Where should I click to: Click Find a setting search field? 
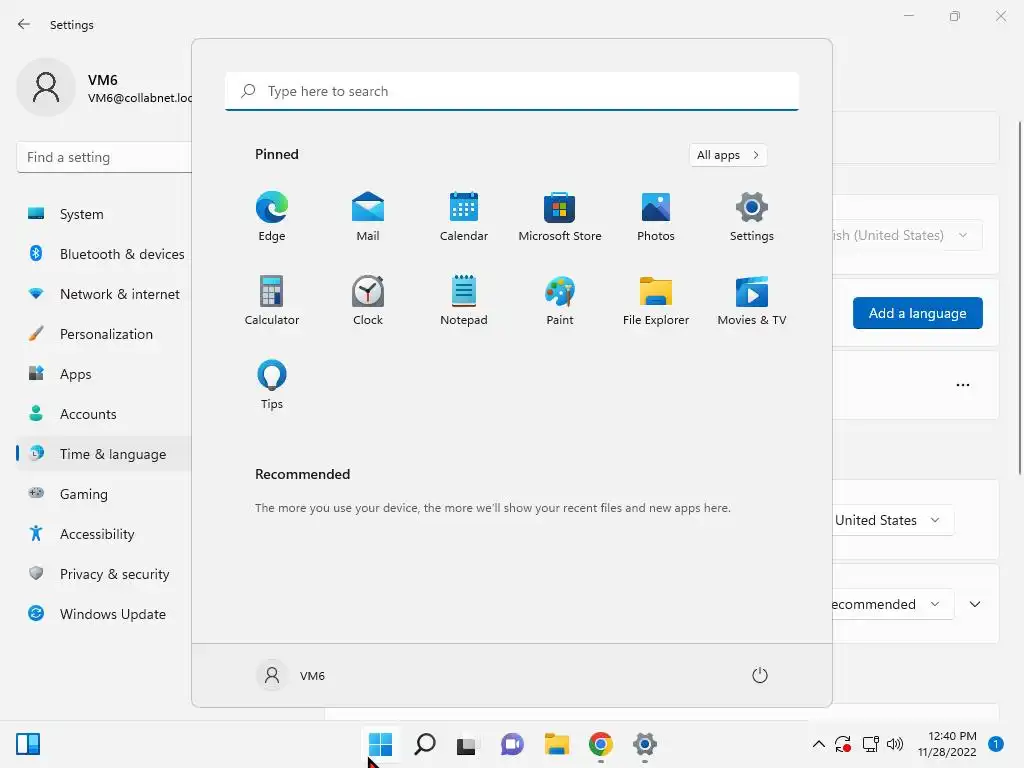click(x=104, y=157)
